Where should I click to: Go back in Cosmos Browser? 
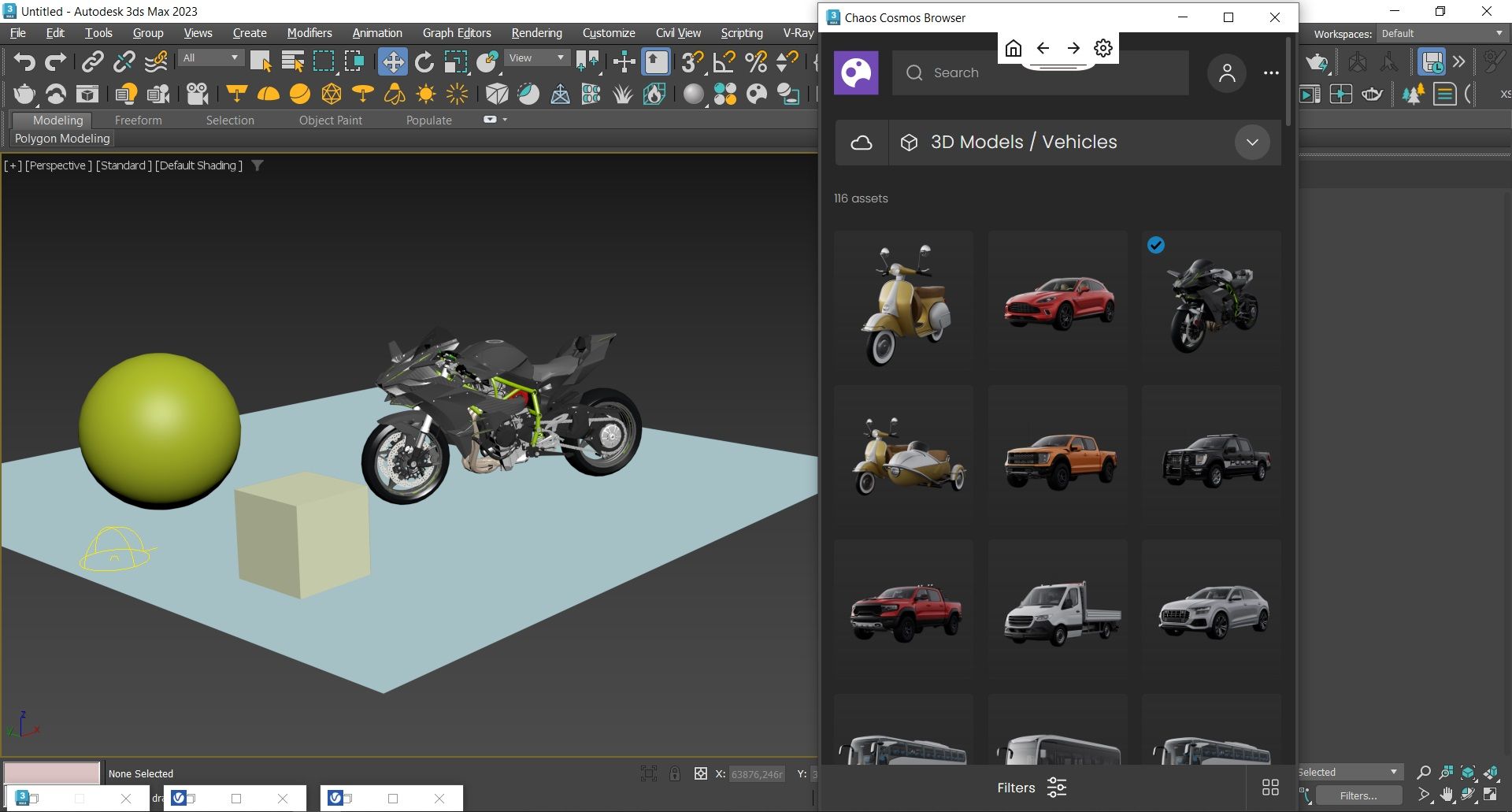point(1043,48)
